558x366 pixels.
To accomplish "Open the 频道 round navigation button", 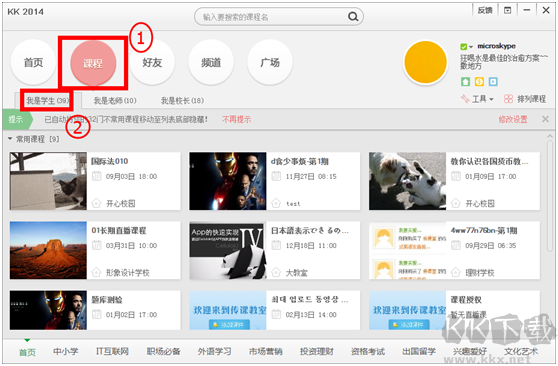I will 211,63.
